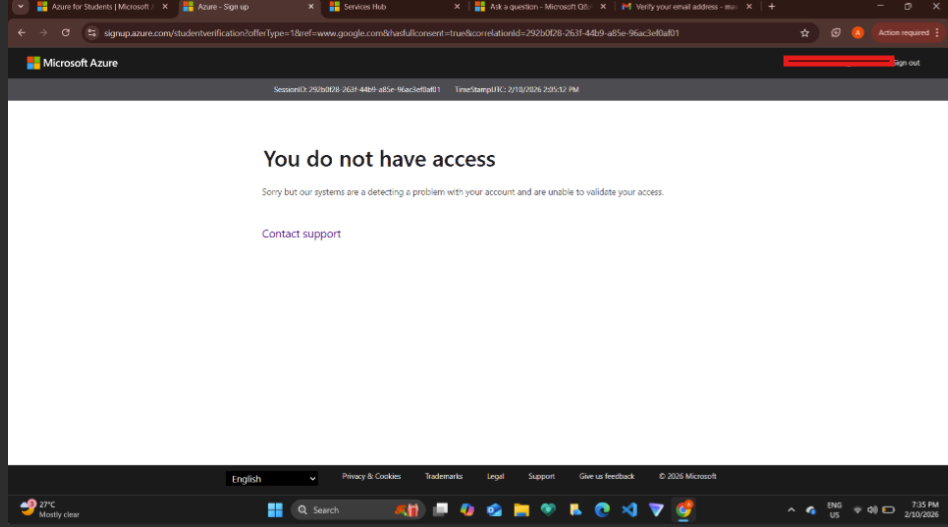Open Chrome three-dot menu

click(x=937, y=33)
